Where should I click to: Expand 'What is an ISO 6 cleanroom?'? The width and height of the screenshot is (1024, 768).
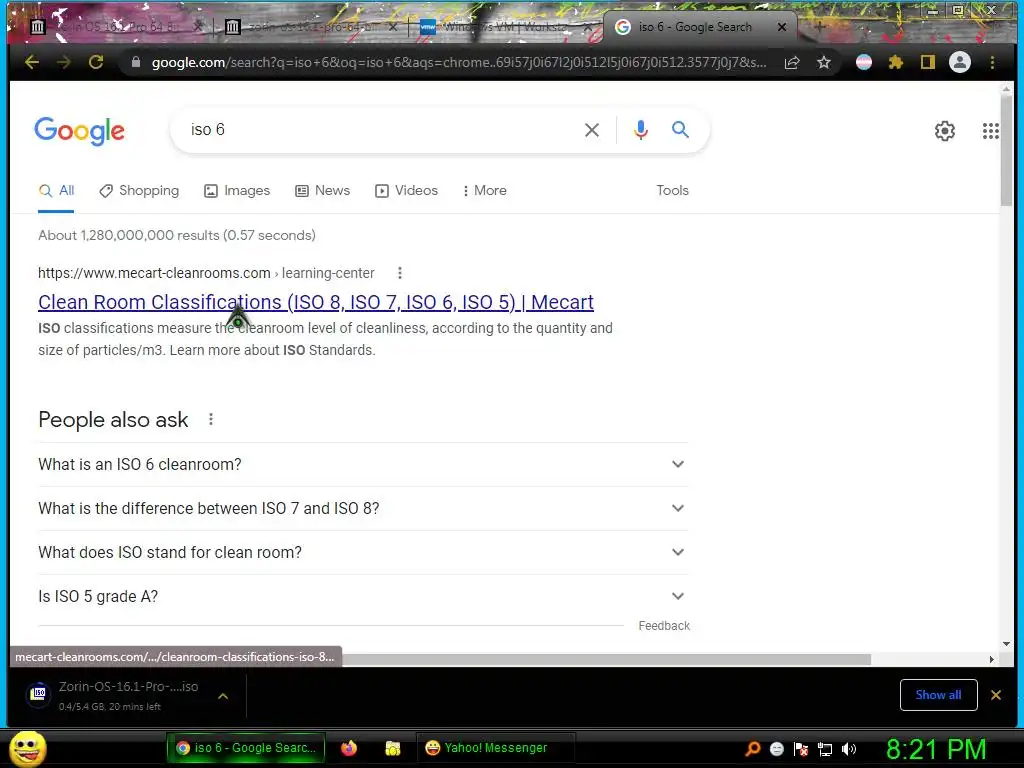(363, 464)
